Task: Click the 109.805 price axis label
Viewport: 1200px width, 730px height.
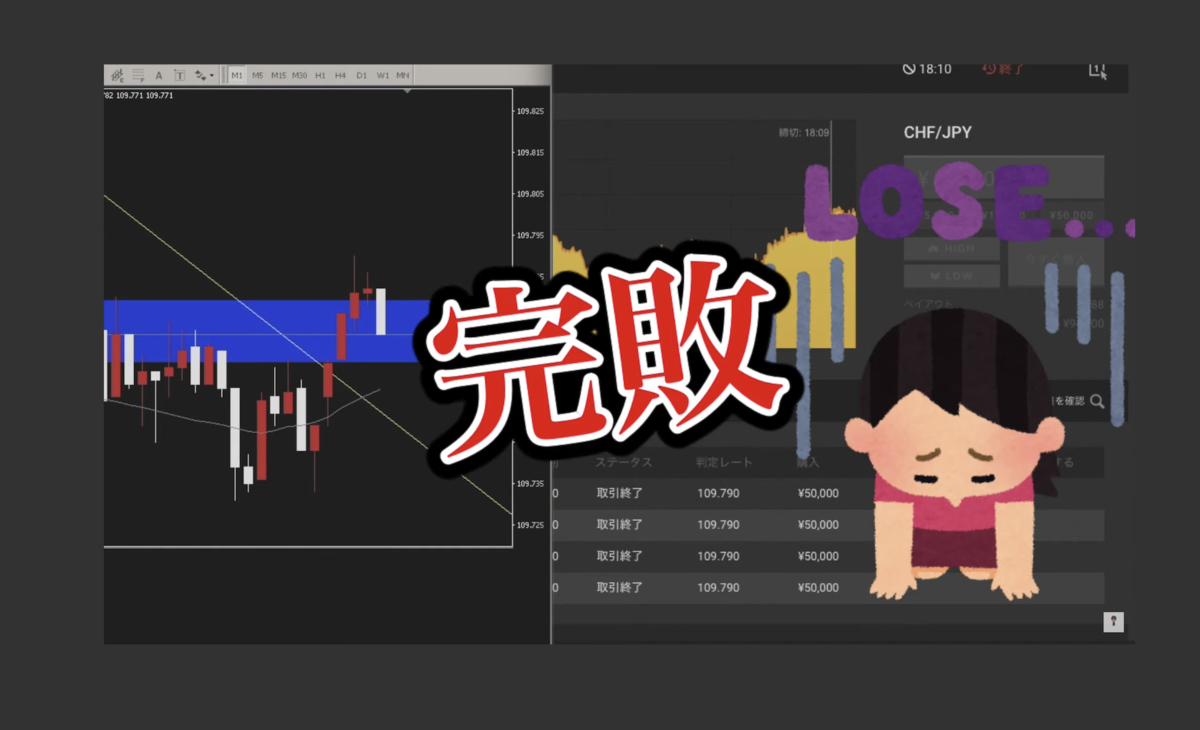Action: pyautogui.click(x=531, y=194)
